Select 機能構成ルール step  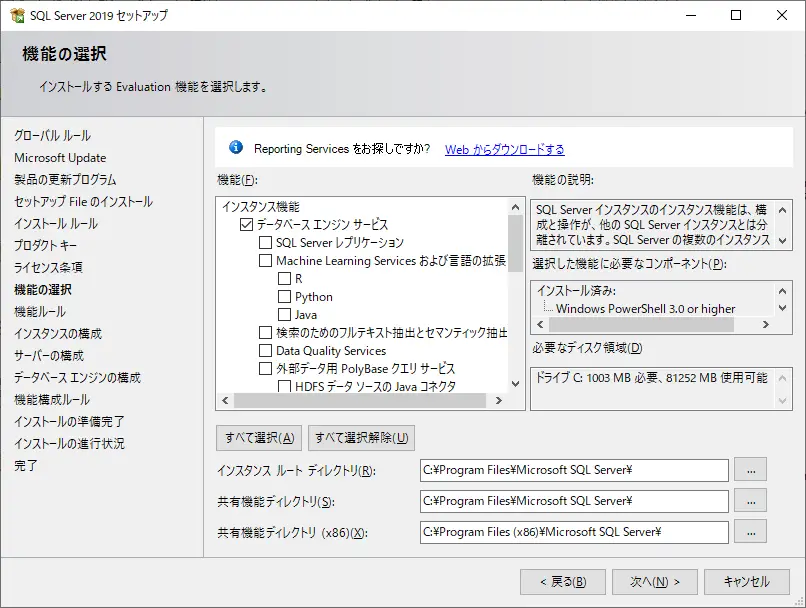click(x=52, y=399)
